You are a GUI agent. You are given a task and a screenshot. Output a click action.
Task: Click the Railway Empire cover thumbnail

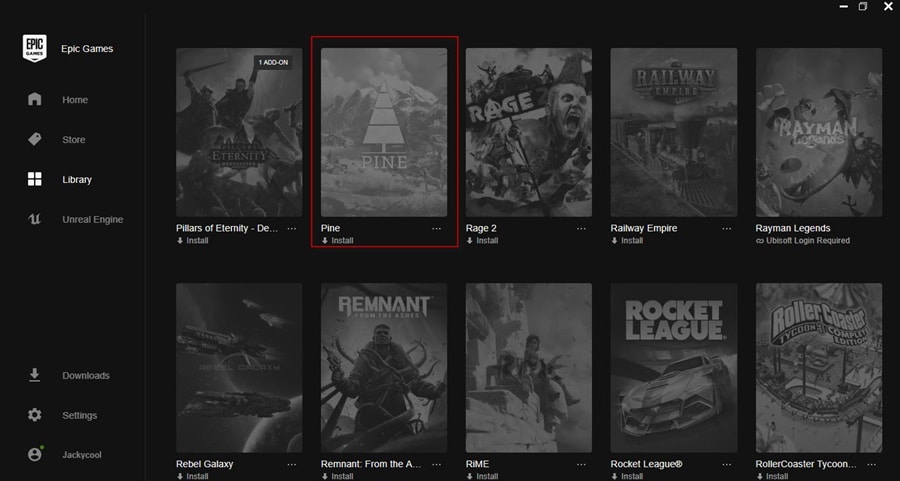point(674,132)
